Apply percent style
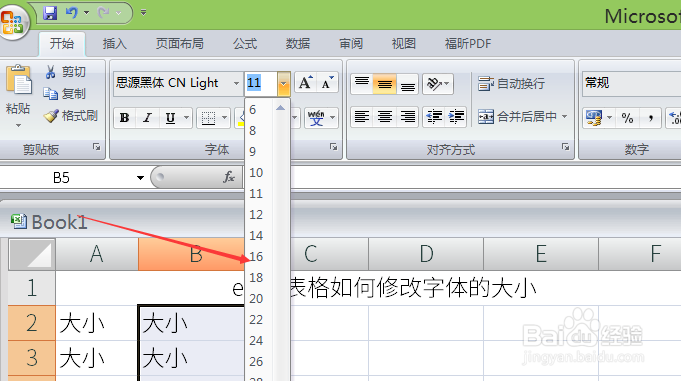681x381 pixels. coord(627,118)
